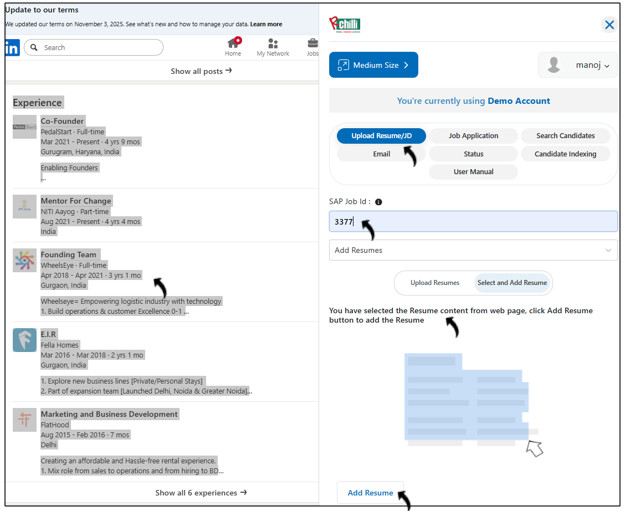Select the Select and Add Resume option
This screenshot has width=627, height=511.
512,283
